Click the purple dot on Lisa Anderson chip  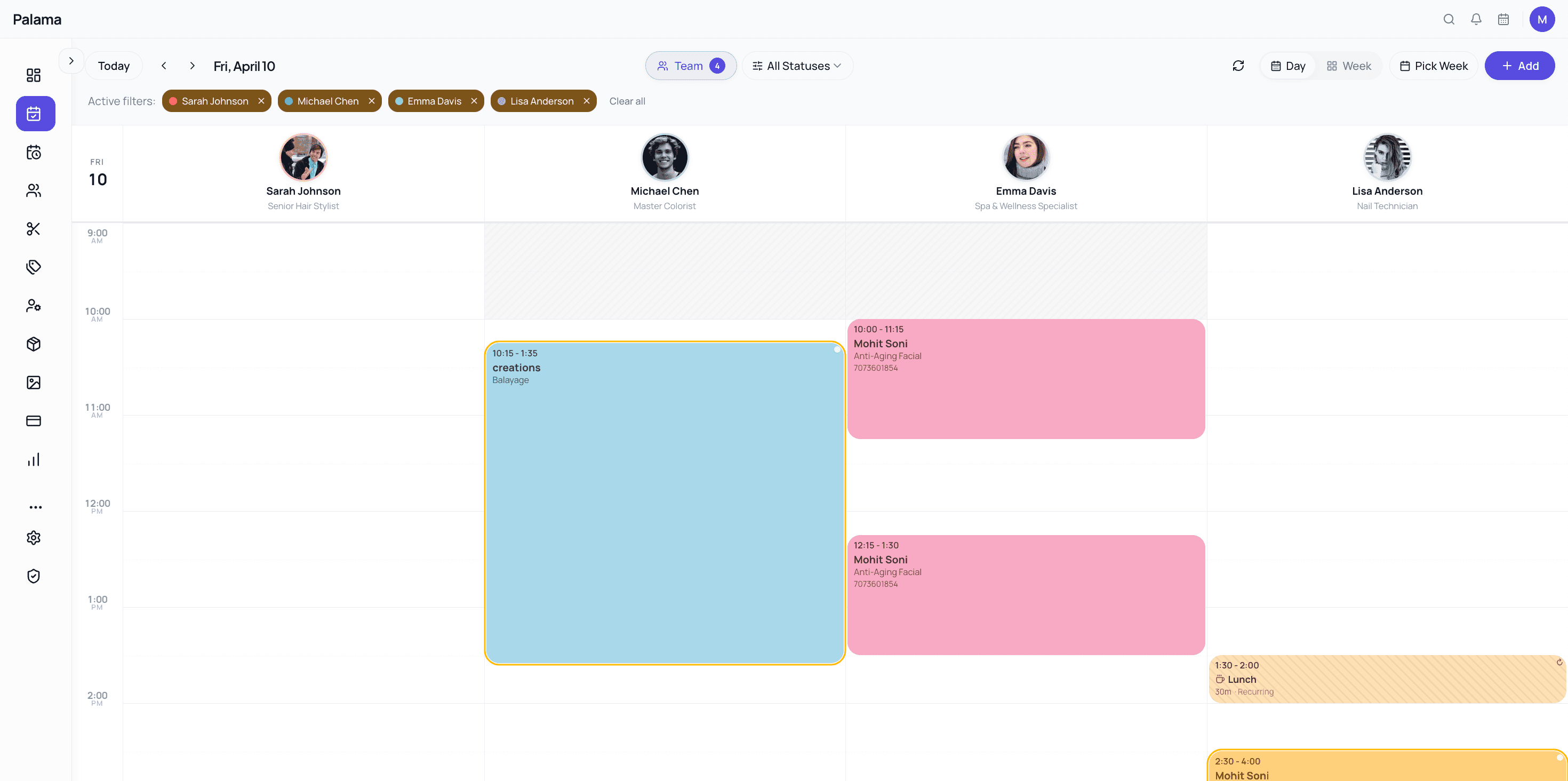point(501,101)
